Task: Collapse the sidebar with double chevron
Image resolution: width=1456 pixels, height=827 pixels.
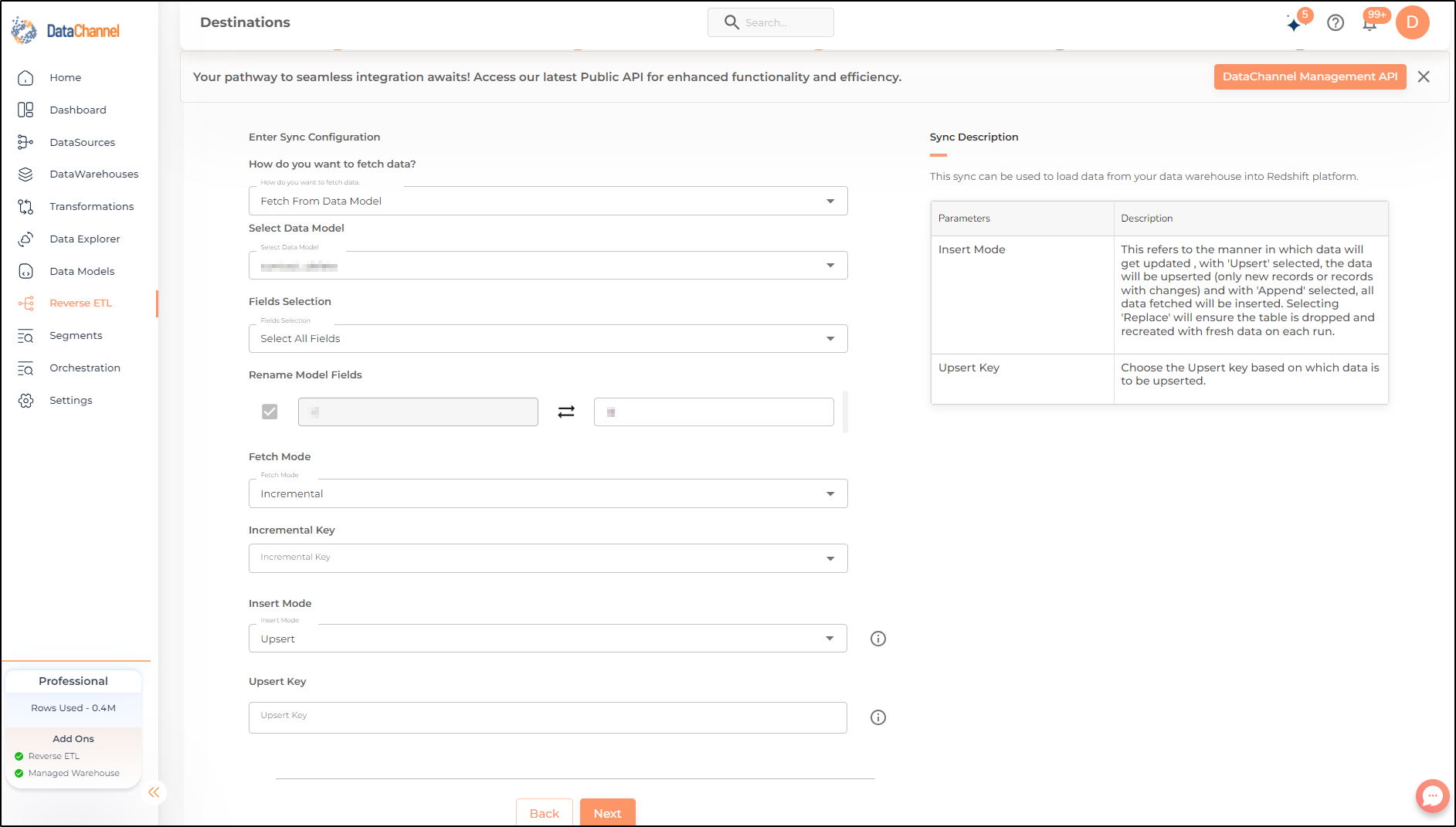Action: click(x=154, y=792)
